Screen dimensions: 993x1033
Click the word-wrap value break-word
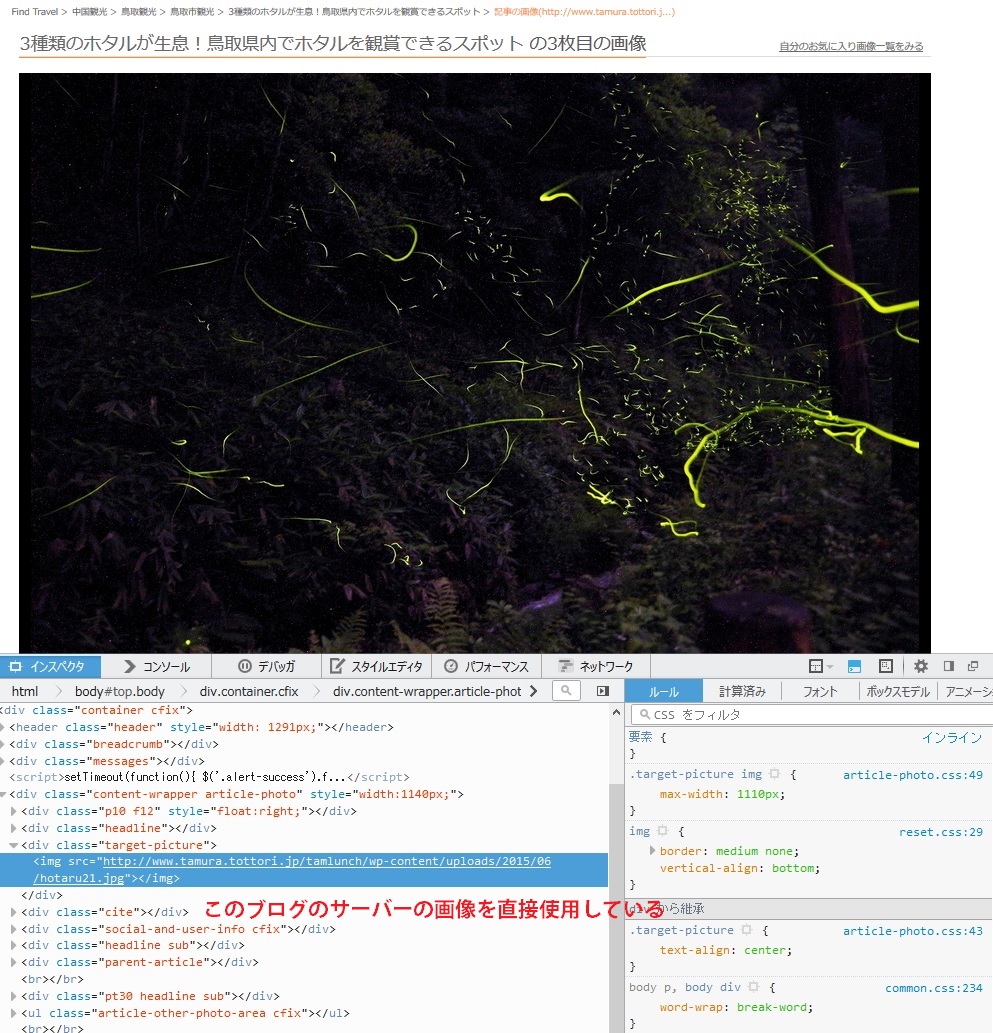772,1007
